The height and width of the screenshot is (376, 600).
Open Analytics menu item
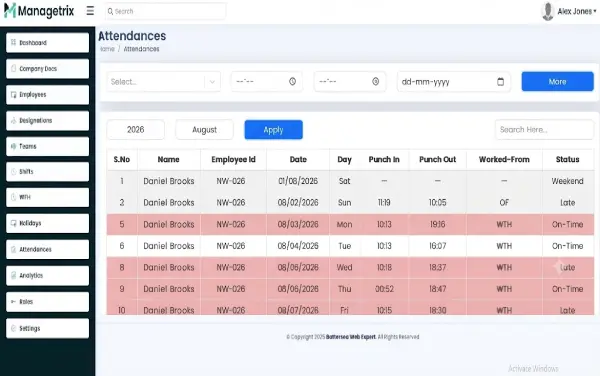click(47, 275)
